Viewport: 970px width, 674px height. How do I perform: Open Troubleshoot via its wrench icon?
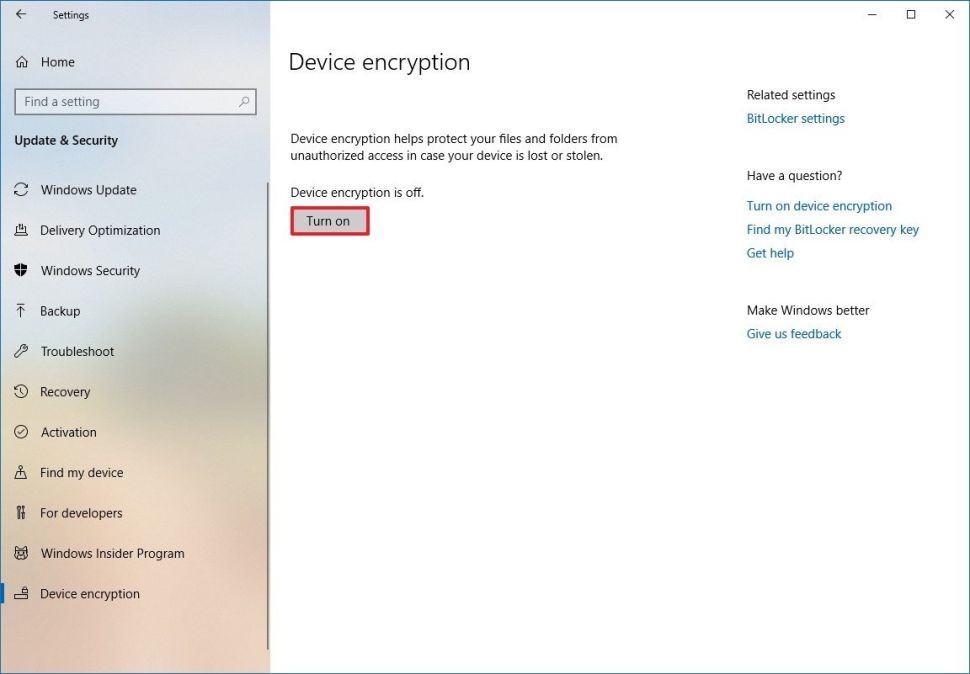click(22, 351)
